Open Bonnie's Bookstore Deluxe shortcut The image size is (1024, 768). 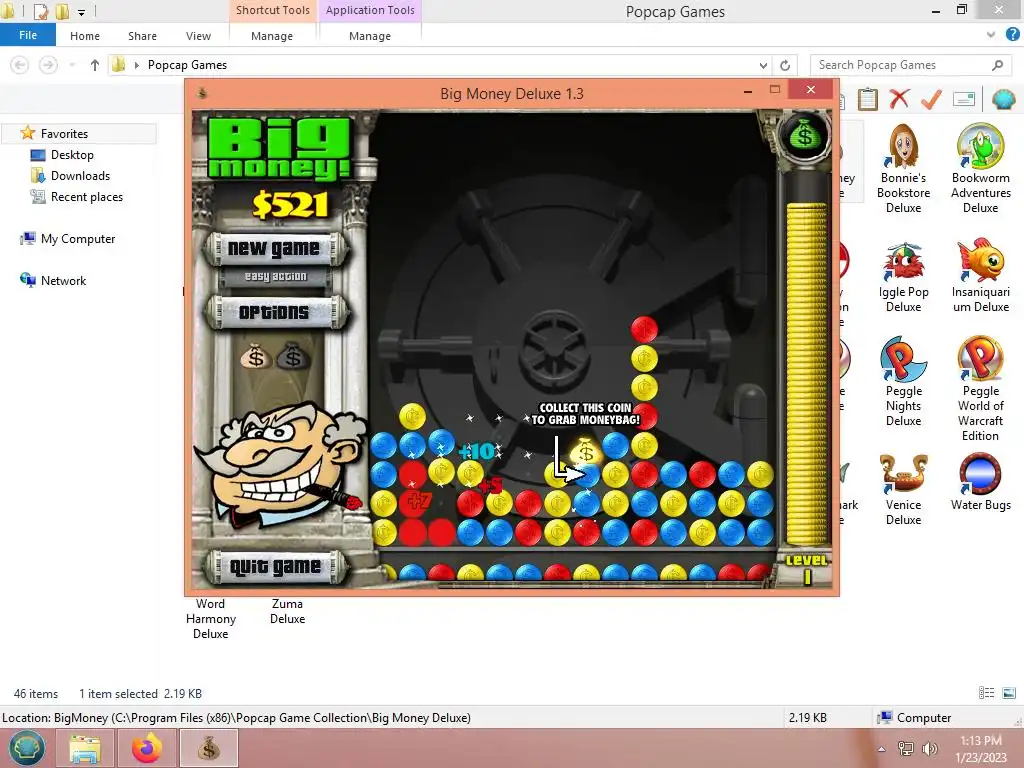tap(903, 169)
